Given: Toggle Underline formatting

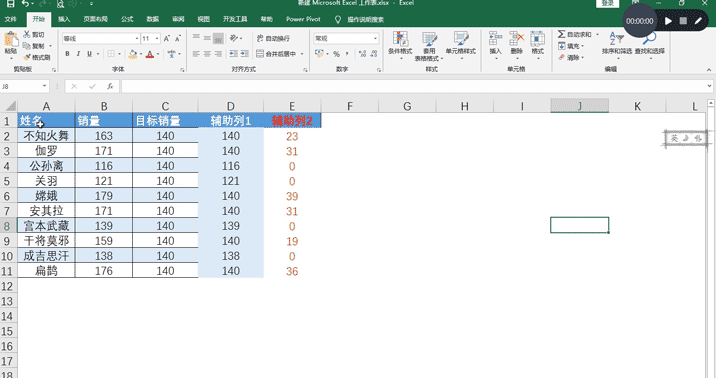Looking at the screenshot, I should pos(90,54).
